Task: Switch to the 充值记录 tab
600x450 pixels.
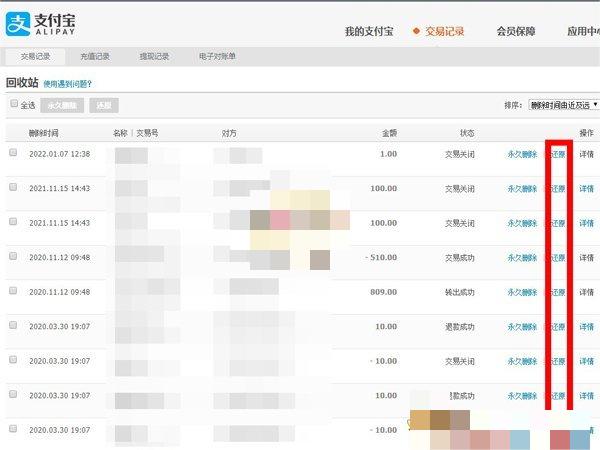Action: coord(97,56)
